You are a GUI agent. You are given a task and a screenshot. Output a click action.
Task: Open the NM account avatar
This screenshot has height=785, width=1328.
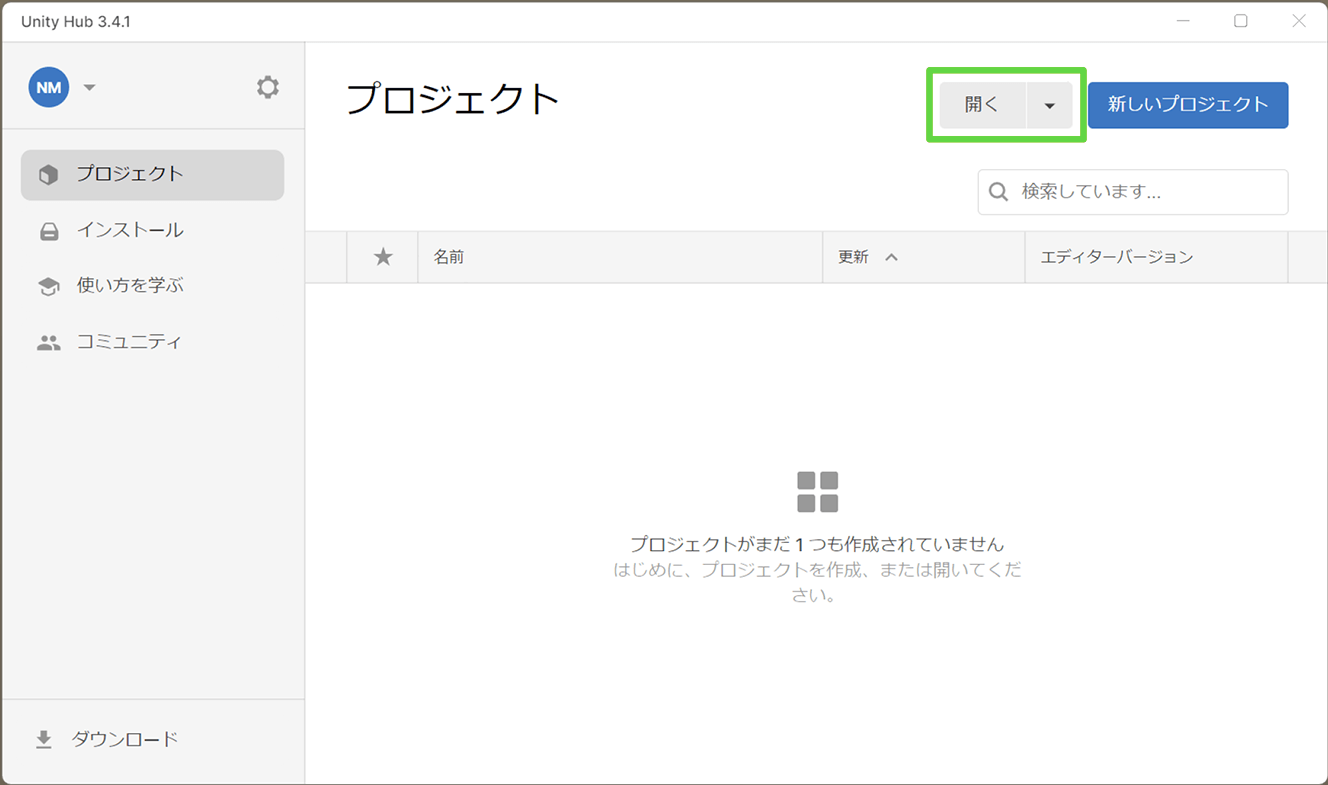pos(49,87)
